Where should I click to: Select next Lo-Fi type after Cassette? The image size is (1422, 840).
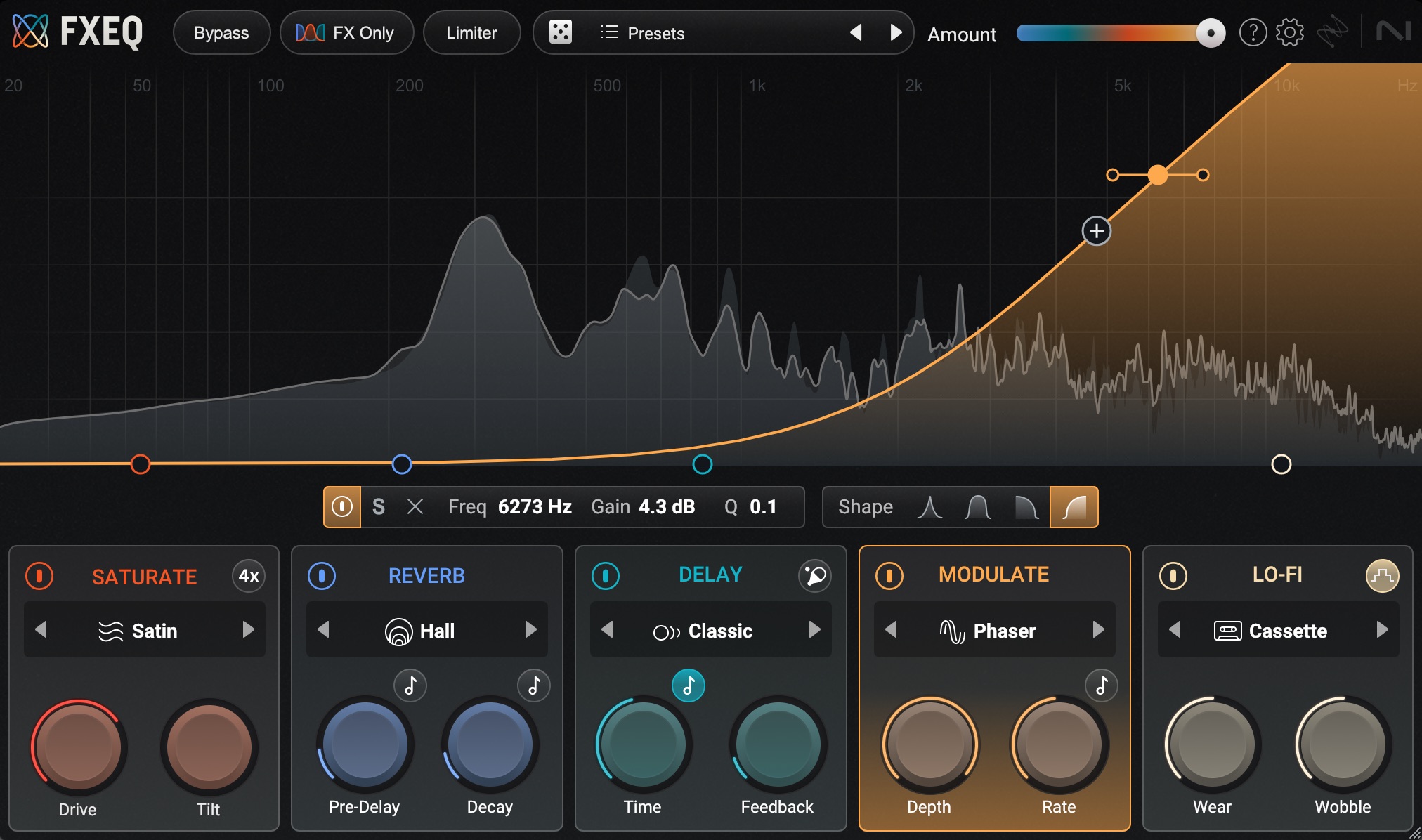click(1383, 629)
